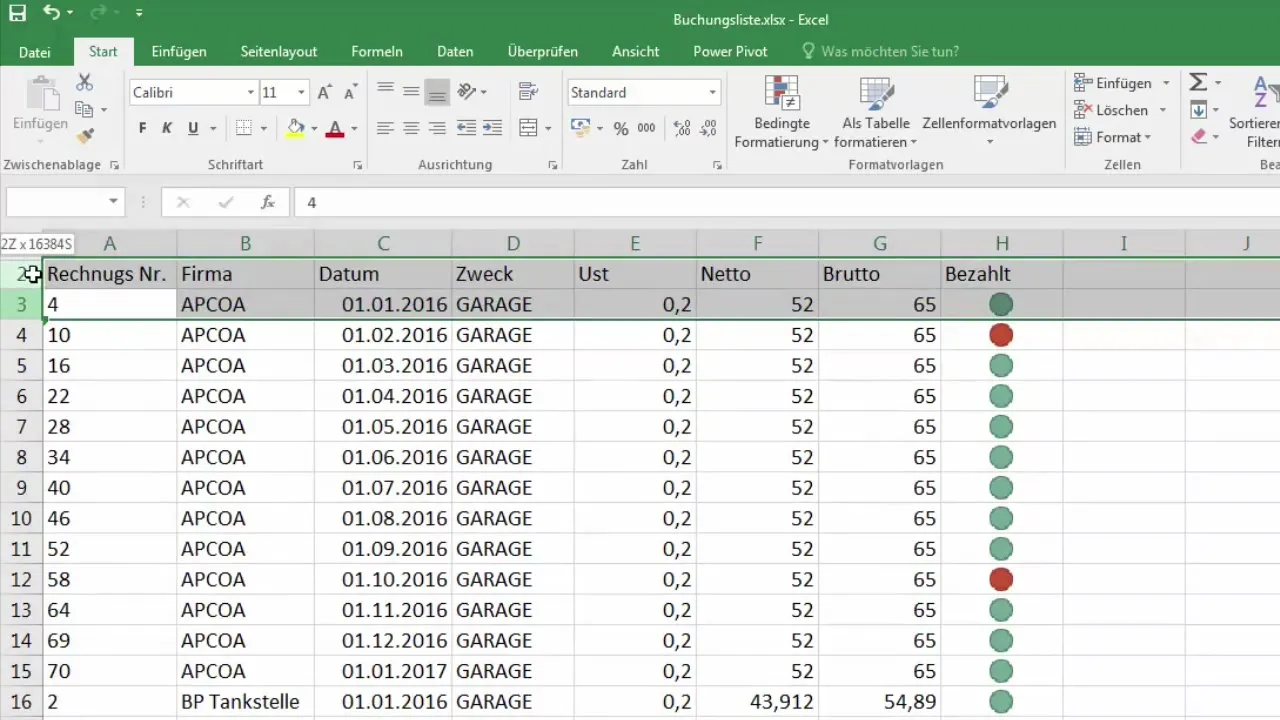The width and height of the screenshot is (1280, 720).
Task: Select row 12 header
Action: [x=21, y=579]
